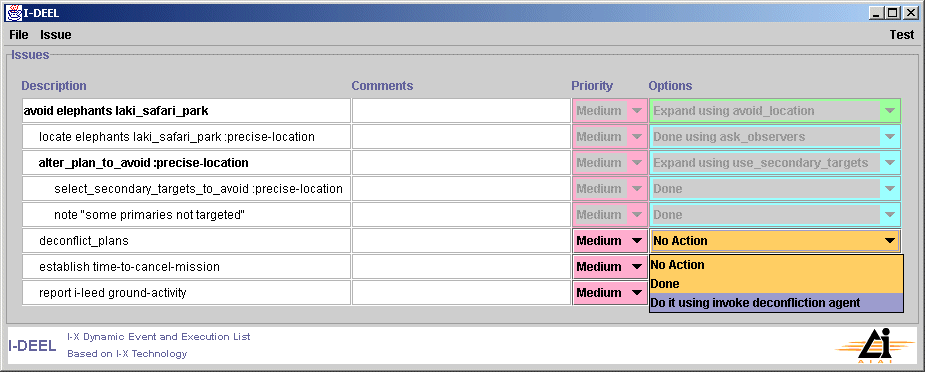
Task: Open Options dropdown 'Expand using avoid_location'
Action: 775,111
